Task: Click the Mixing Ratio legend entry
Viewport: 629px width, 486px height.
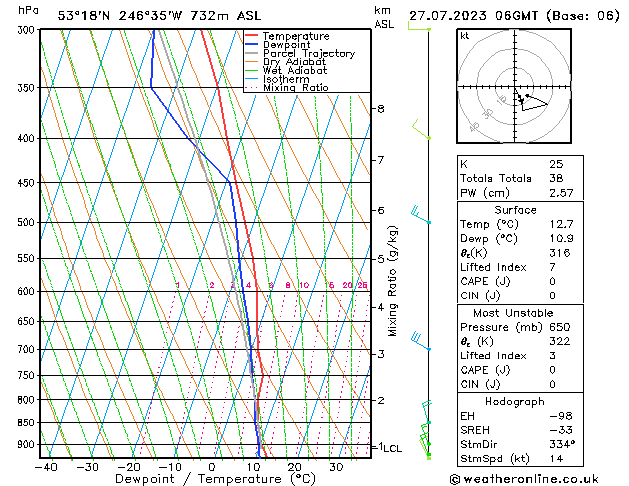Action: click(287, 87)
